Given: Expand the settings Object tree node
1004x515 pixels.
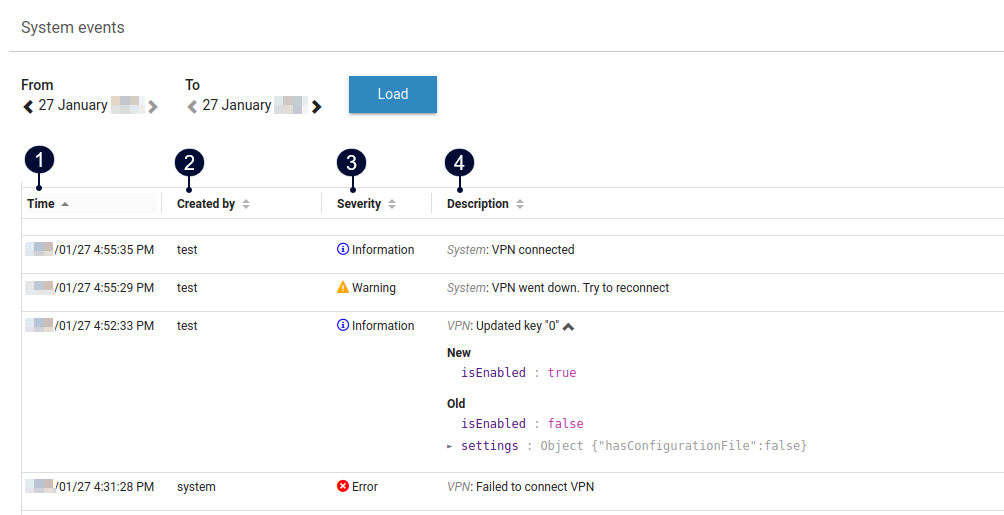Looking at the screenshot, I should [x=449, y=446].
